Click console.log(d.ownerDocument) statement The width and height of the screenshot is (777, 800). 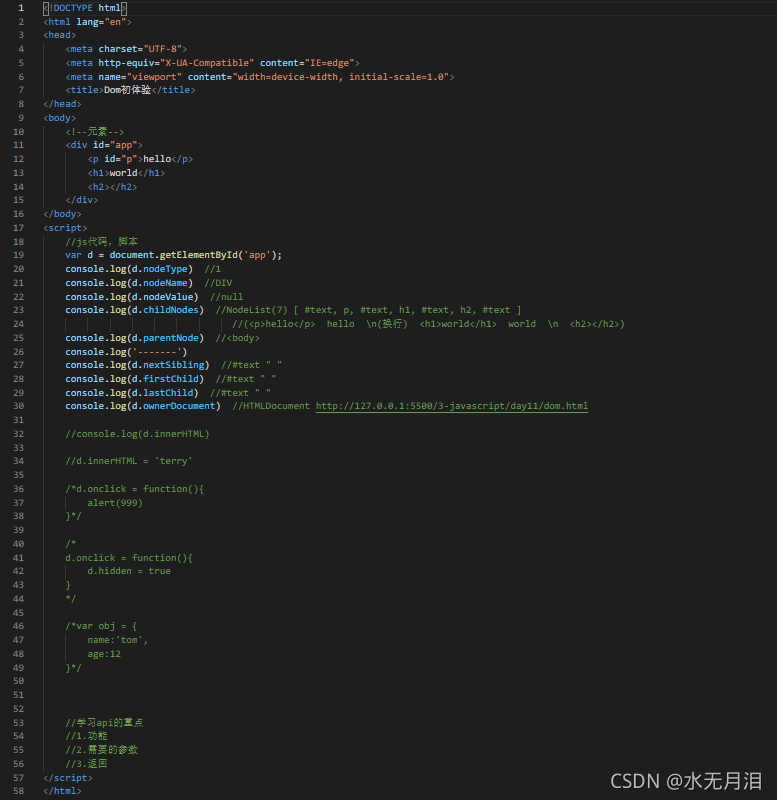click(x=143, y=406)
